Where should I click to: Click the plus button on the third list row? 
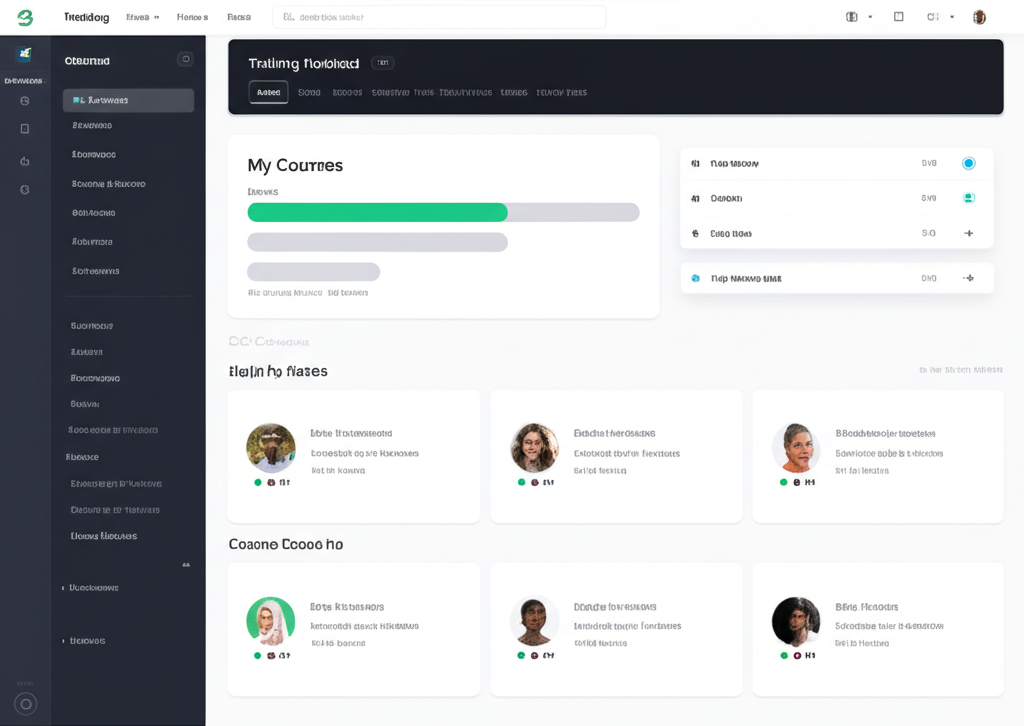(x=968, y=233)
